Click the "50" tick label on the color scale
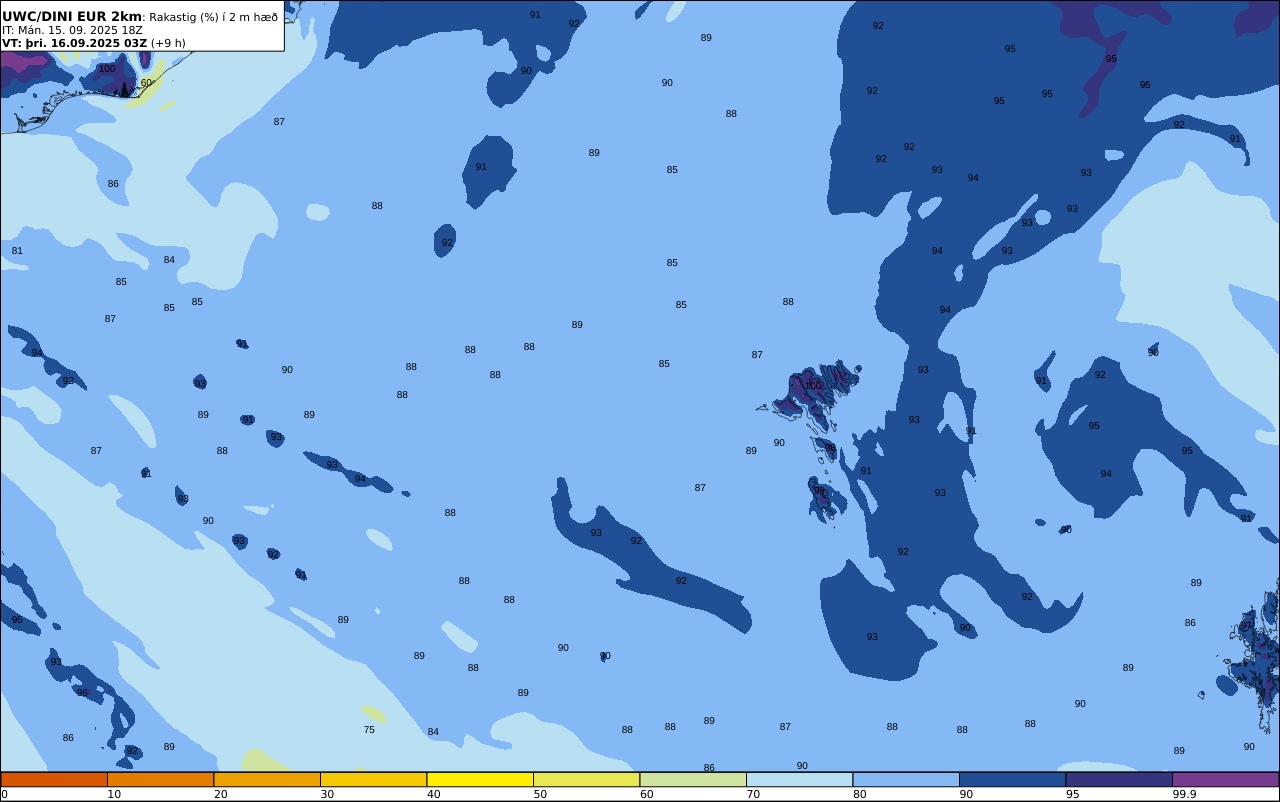Screen dimensions: 1280x802 (x=540, y=794)
